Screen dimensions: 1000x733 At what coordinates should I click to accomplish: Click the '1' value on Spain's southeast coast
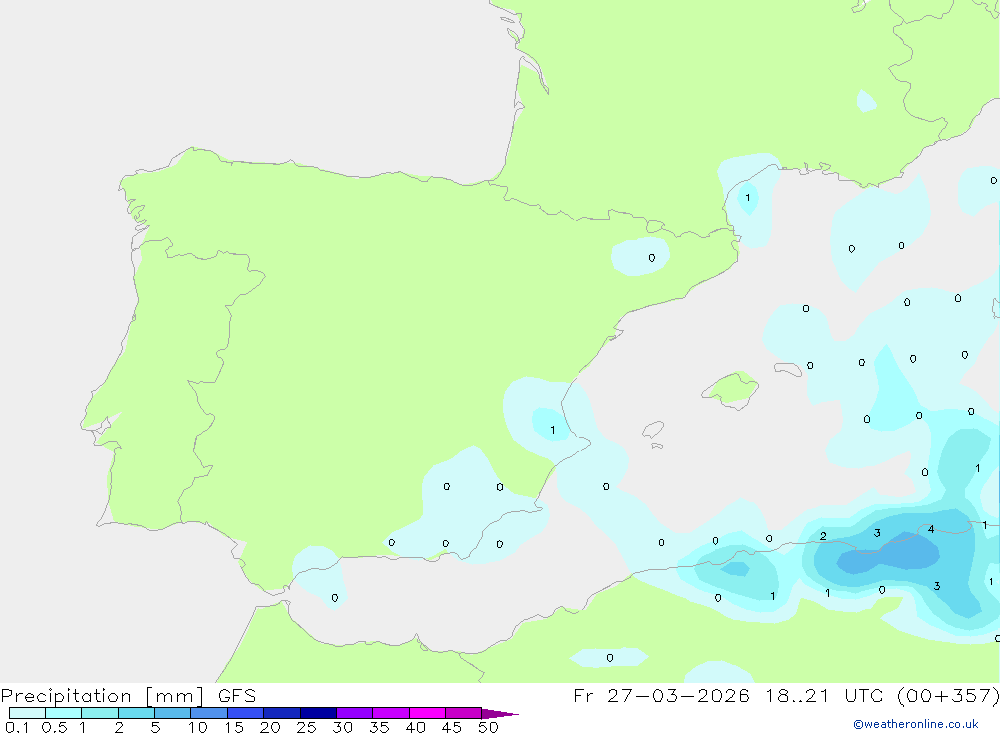[552, 431]
